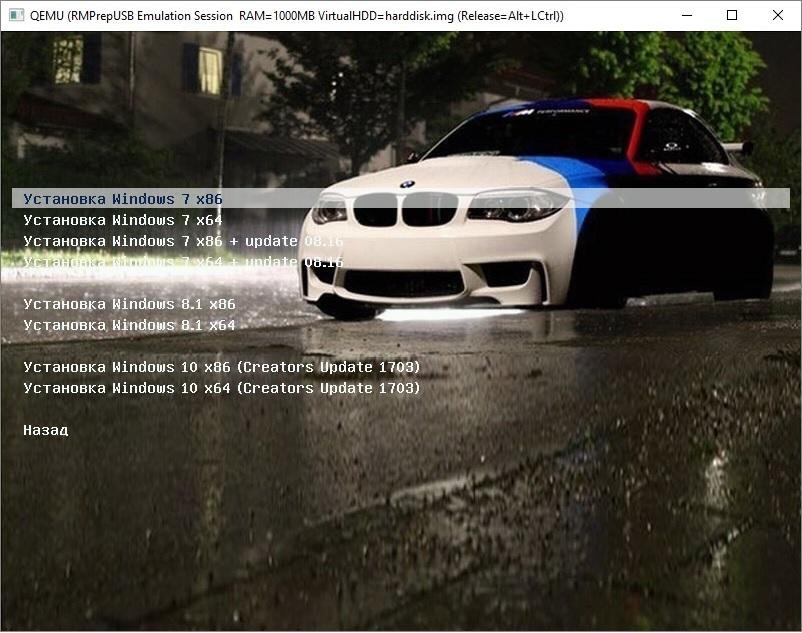Close the QEMU emulation window
Screen dimensions: 802x633
(x=777, y=15)
